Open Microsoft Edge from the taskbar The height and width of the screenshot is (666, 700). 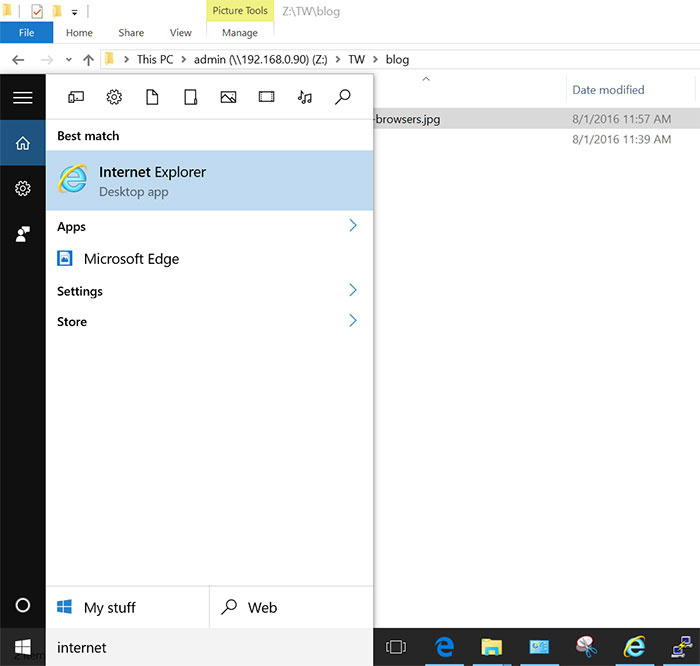coord(445,647)
